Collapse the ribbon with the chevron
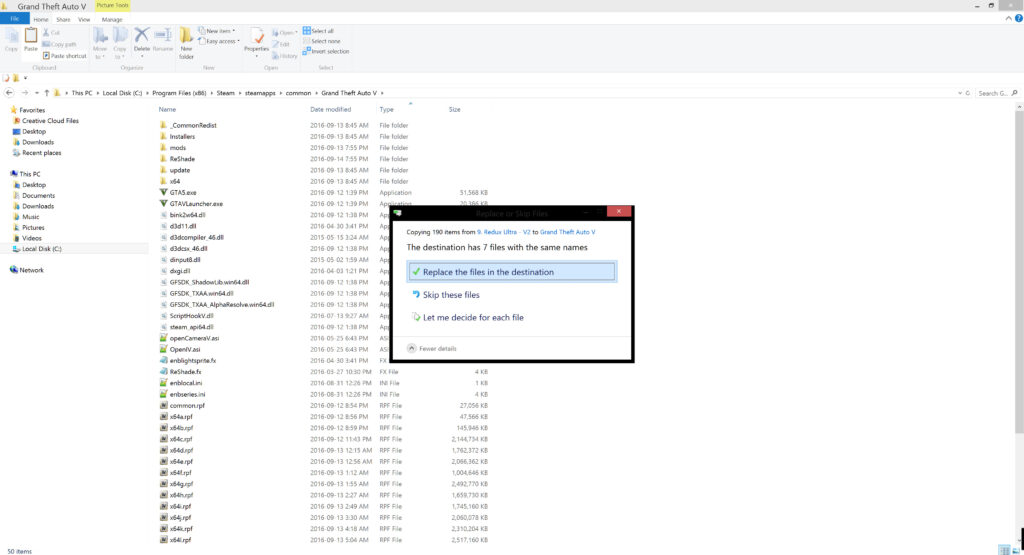 click(1008, 18)
